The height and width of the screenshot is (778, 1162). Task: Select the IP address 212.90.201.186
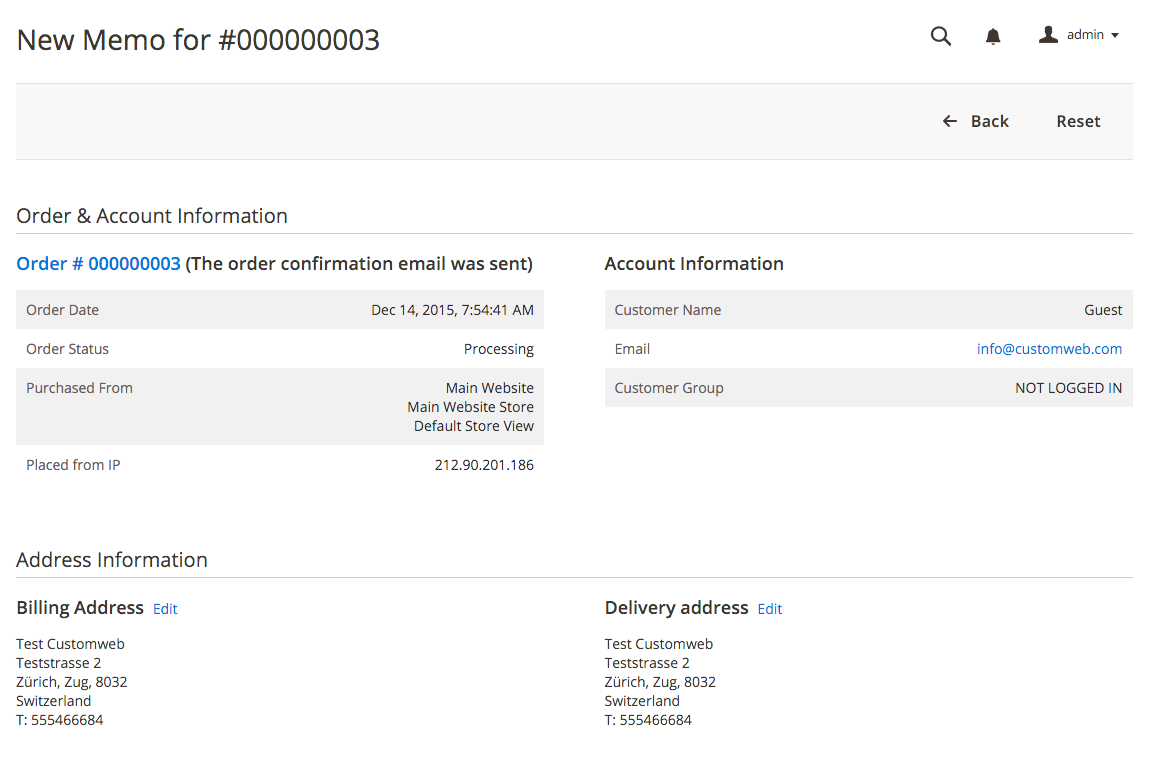(x=484, y=465)
